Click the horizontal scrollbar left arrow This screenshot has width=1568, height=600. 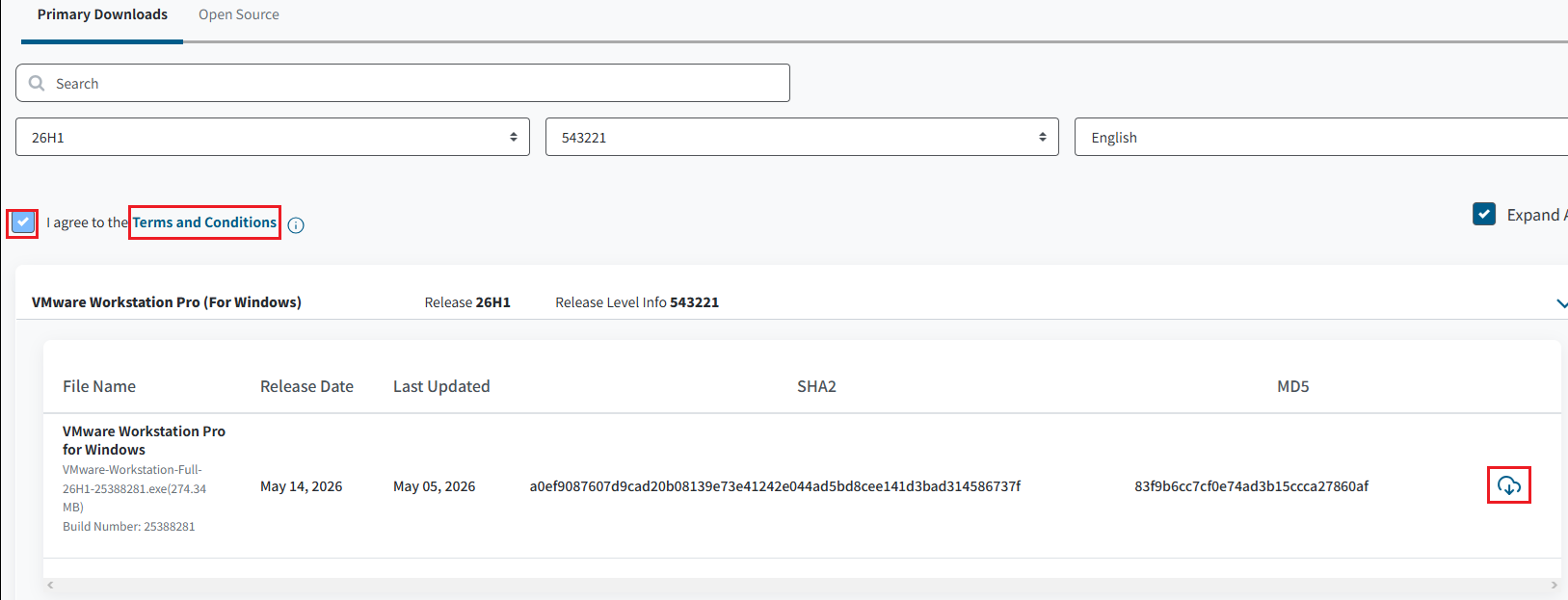coord(50,585)
